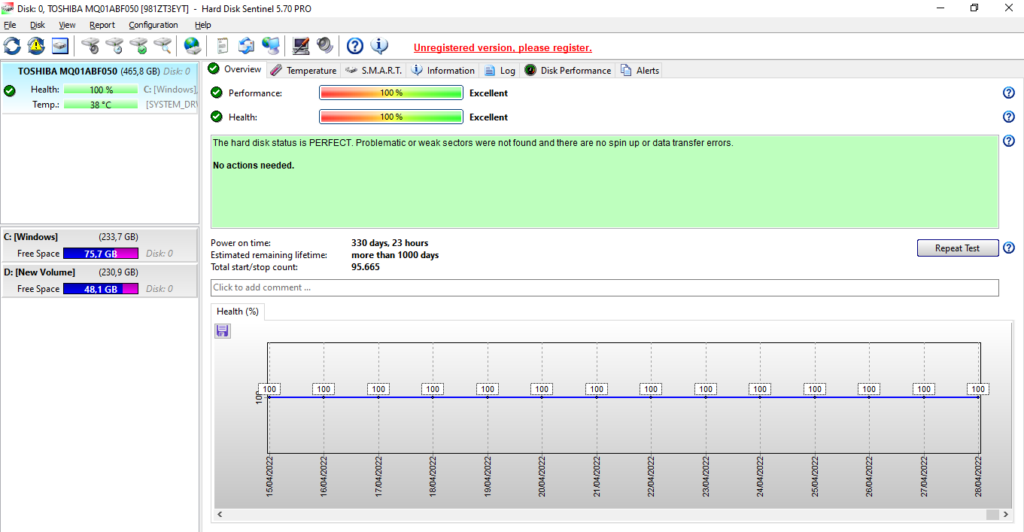Click the sidebar Temp. 38 °C bar
Viewport: 1024px width, 532px height.
[x=101, y=104]
